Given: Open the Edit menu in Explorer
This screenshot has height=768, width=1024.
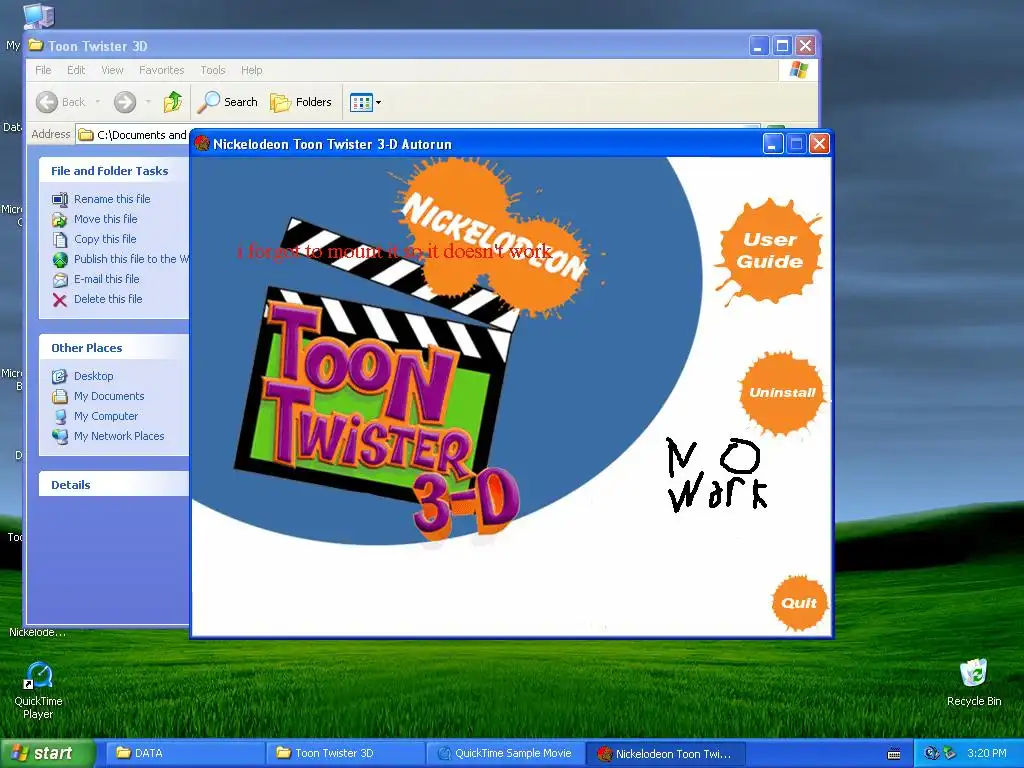Looking at the screenshot, I should coord(76,70).
